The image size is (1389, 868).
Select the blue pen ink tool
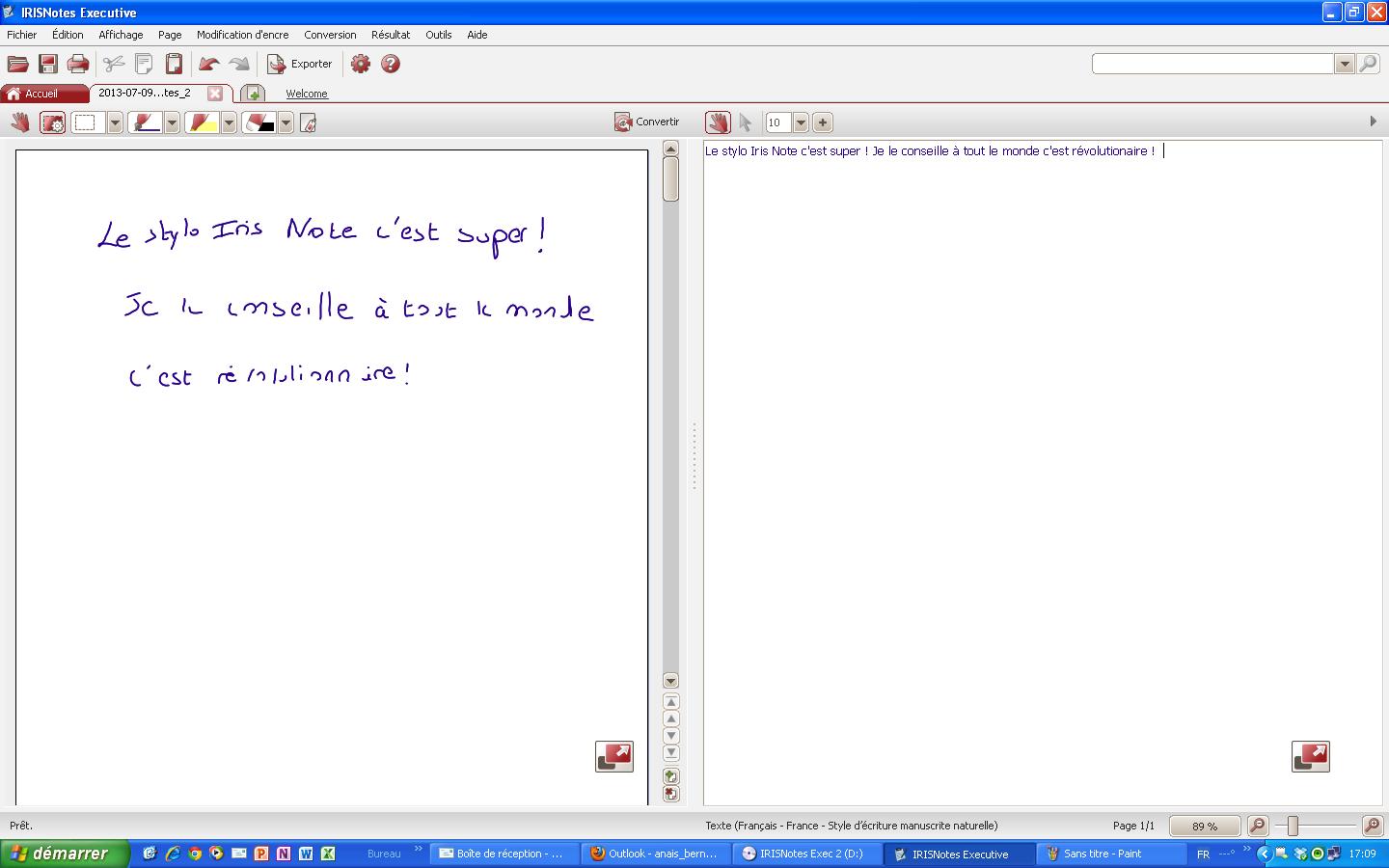coord(144,122)
